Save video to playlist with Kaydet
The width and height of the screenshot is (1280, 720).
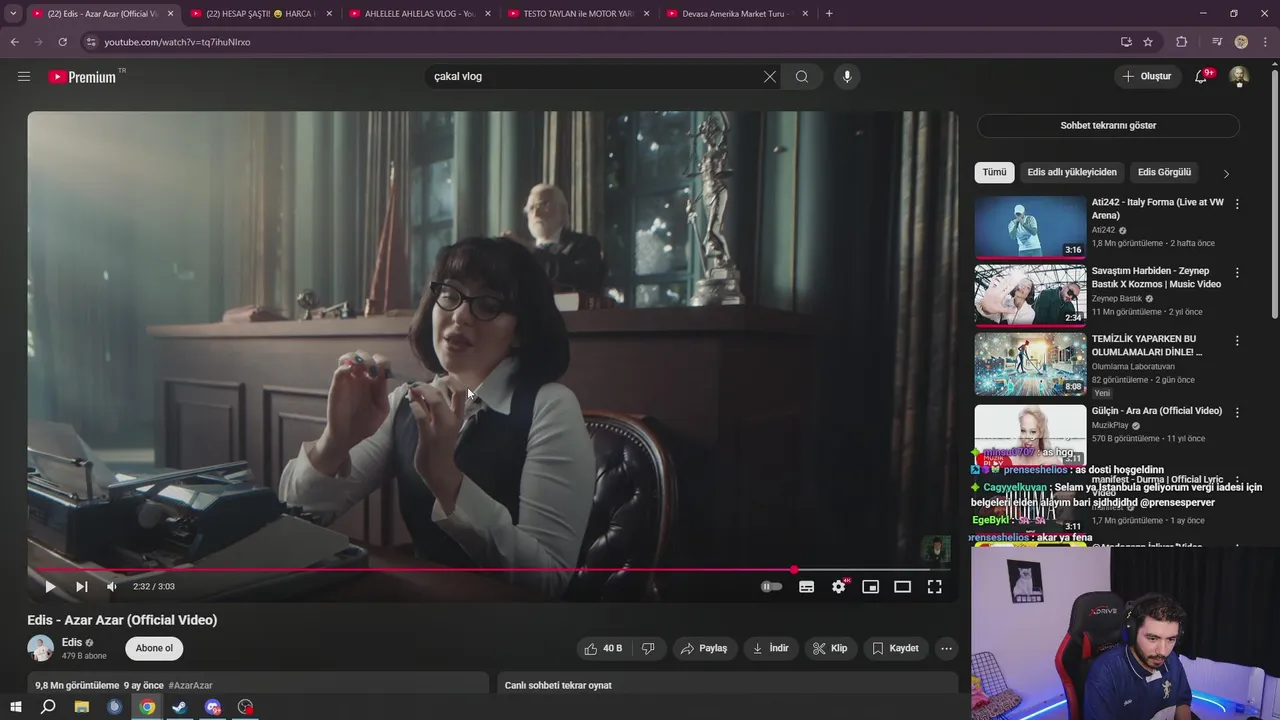895,648
